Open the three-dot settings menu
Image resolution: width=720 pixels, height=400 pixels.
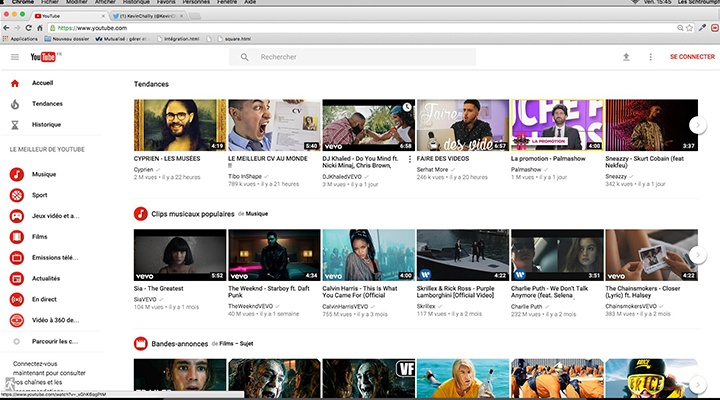coord(650,57)
